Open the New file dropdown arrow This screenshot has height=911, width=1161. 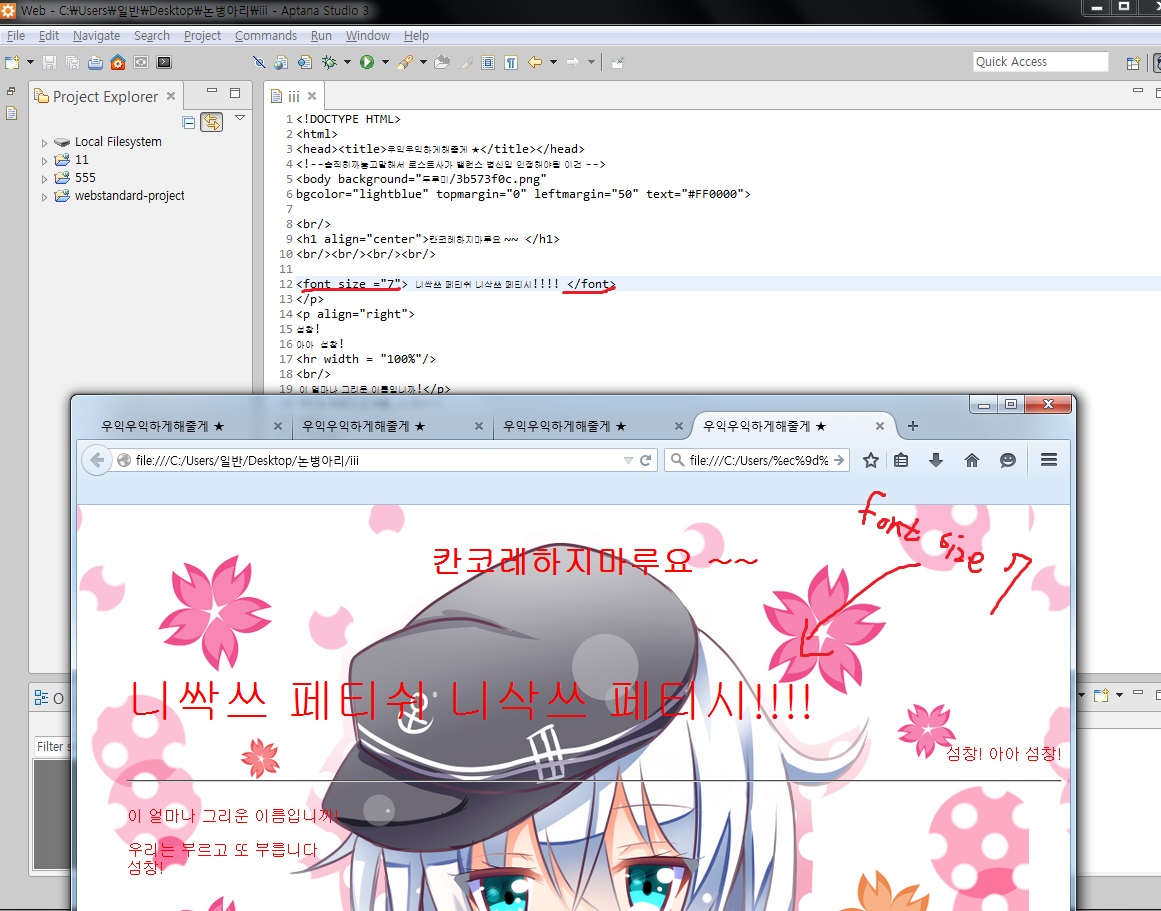pyautogui.click(x=30, y=62)
